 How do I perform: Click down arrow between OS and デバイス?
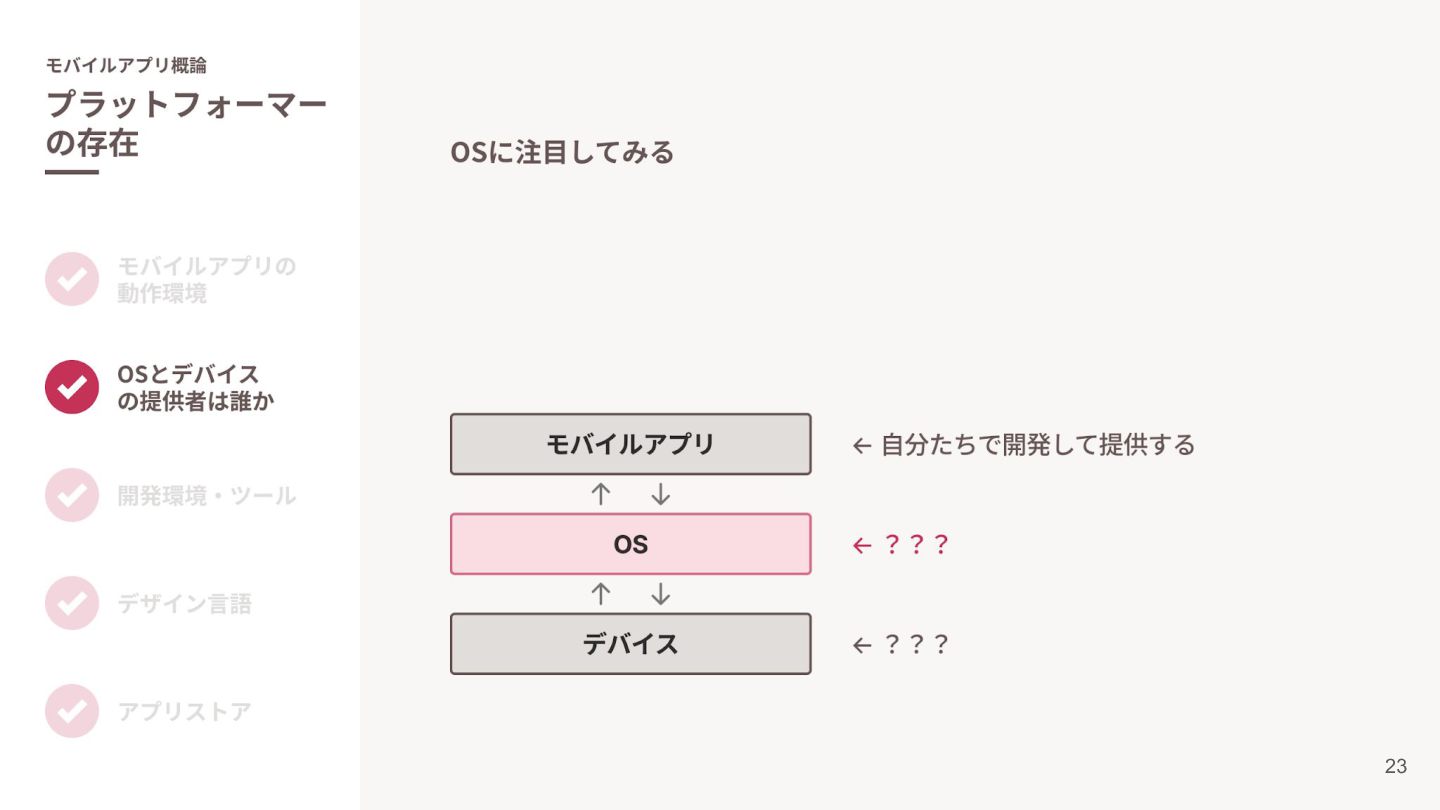point(660,594)
